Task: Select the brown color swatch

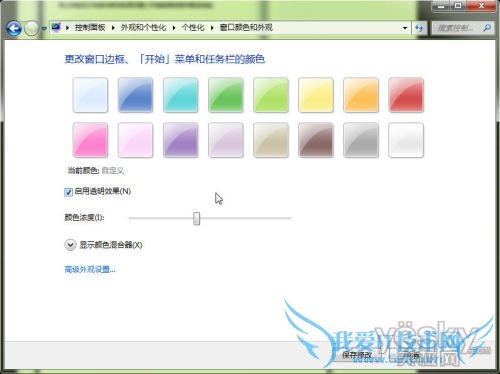Action: click(316, 140)
